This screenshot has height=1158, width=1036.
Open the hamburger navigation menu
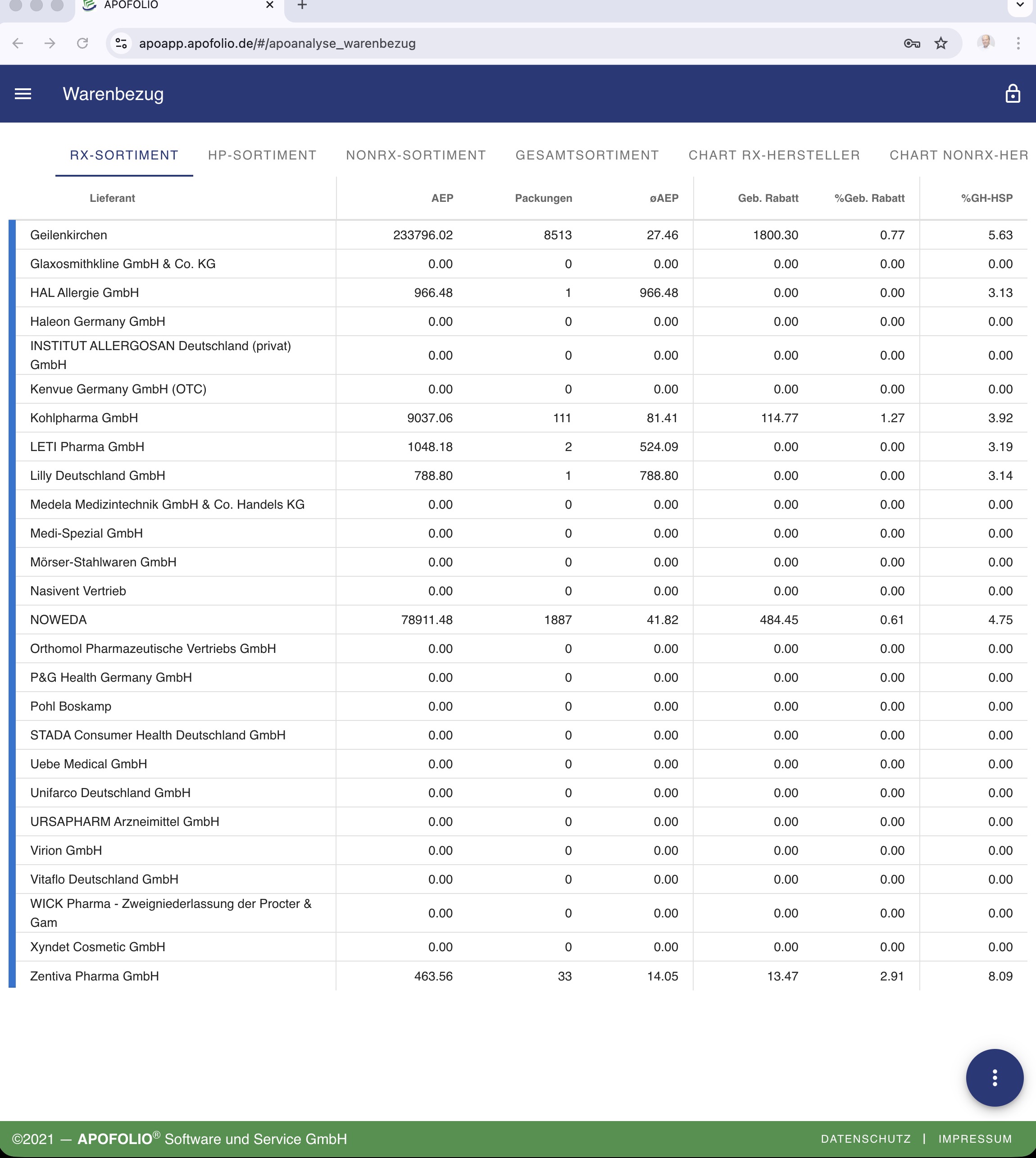[x=23, y=94]
